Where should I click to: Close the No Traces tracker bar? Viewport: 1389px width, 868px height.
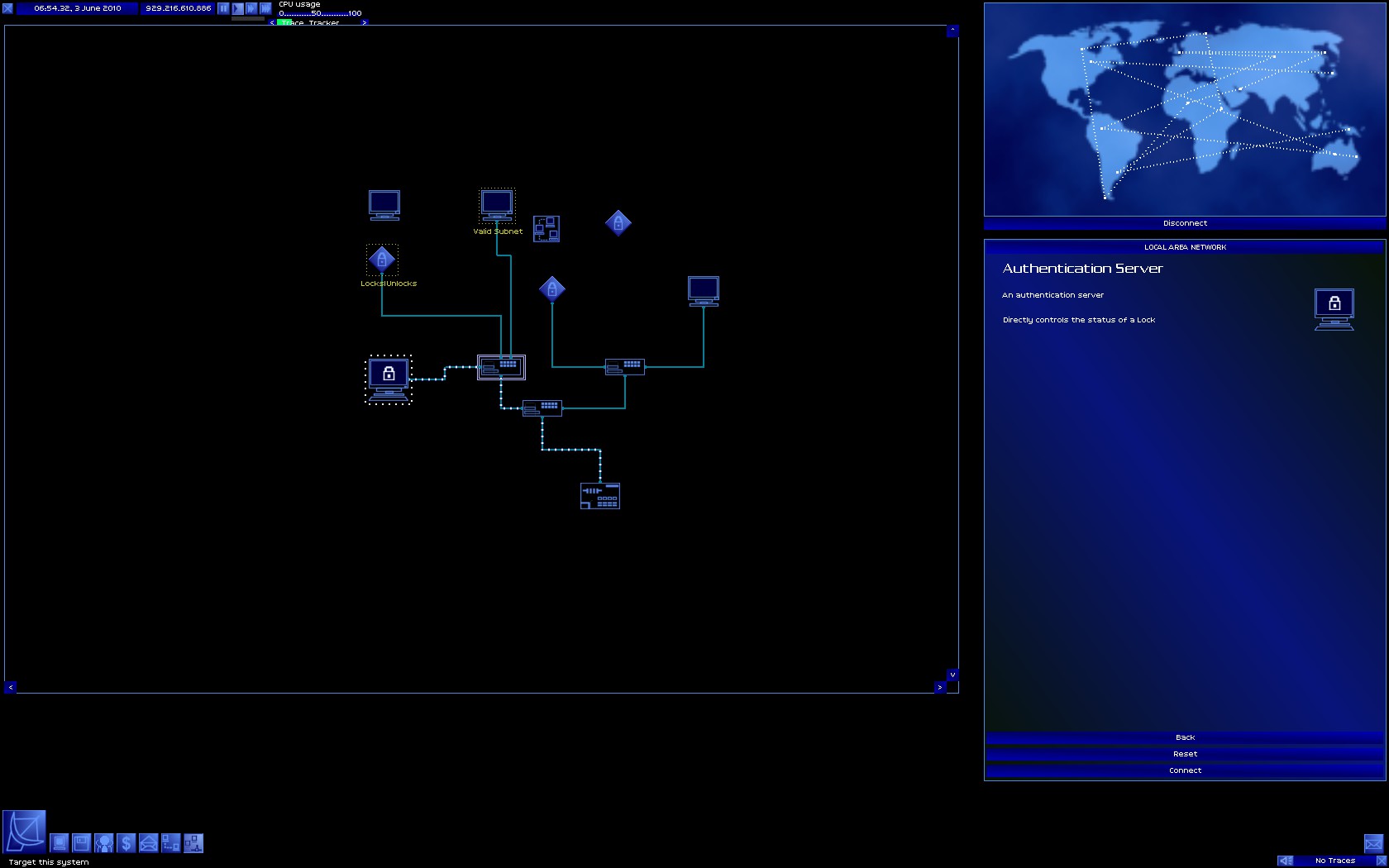tap(1381, 861)
